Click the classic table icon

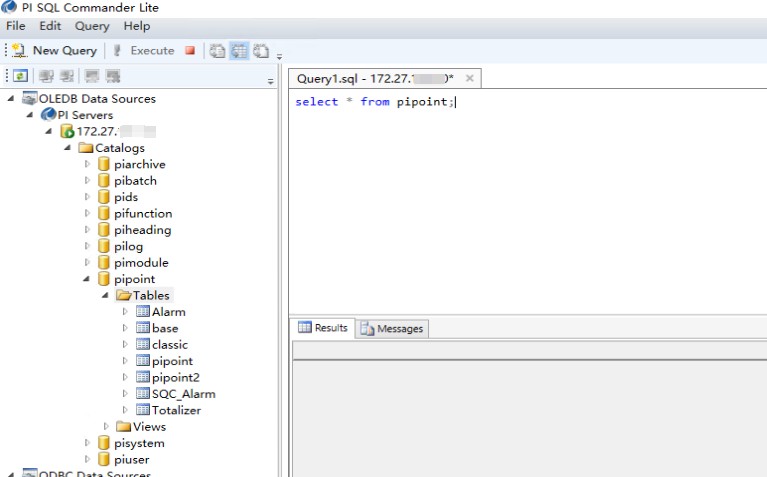click(x=143, y=344)
